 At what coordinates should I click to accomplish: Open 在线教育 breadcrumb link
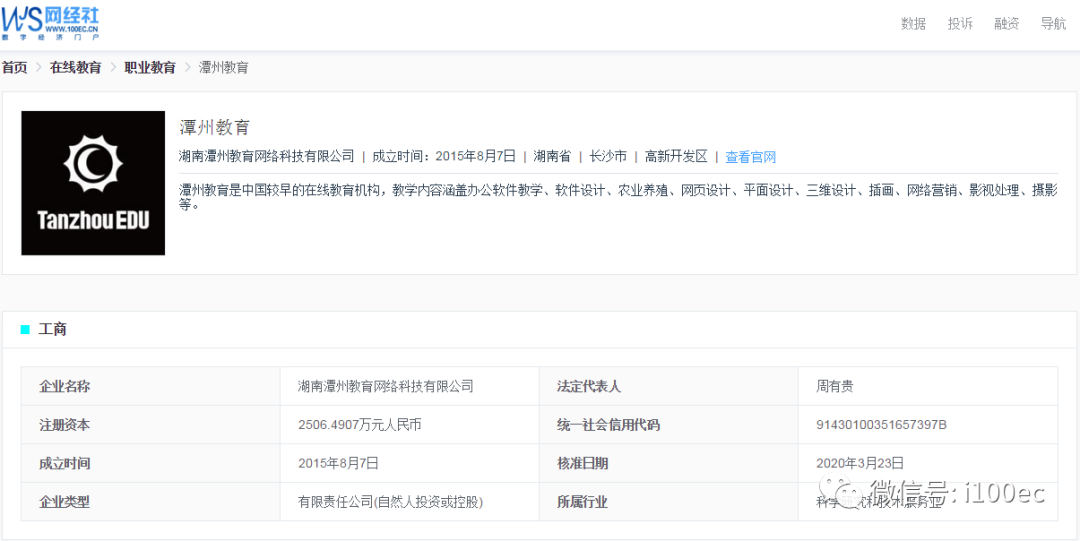[x=76, y=68]
